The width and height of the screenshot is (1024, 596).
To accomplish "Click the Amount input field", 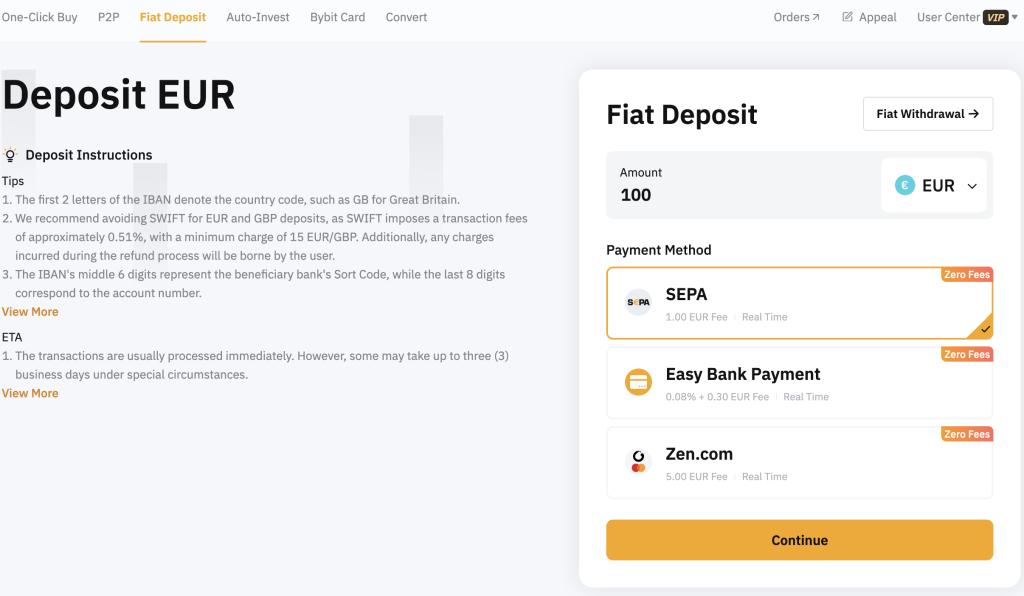I will click(744, 185).
